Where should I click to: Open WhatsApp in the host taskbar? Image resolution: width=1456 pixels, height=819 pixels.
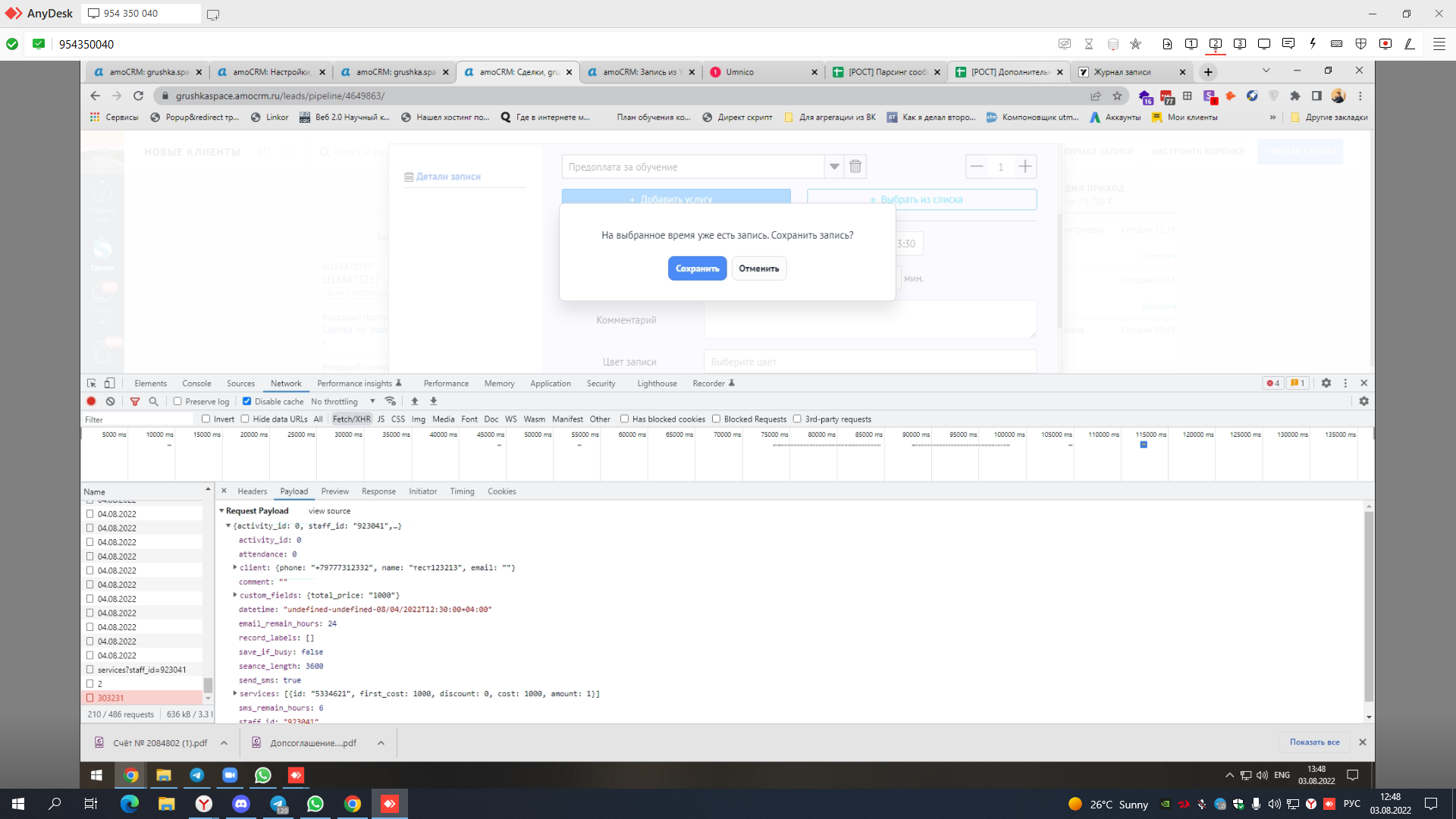pos(315,804)
